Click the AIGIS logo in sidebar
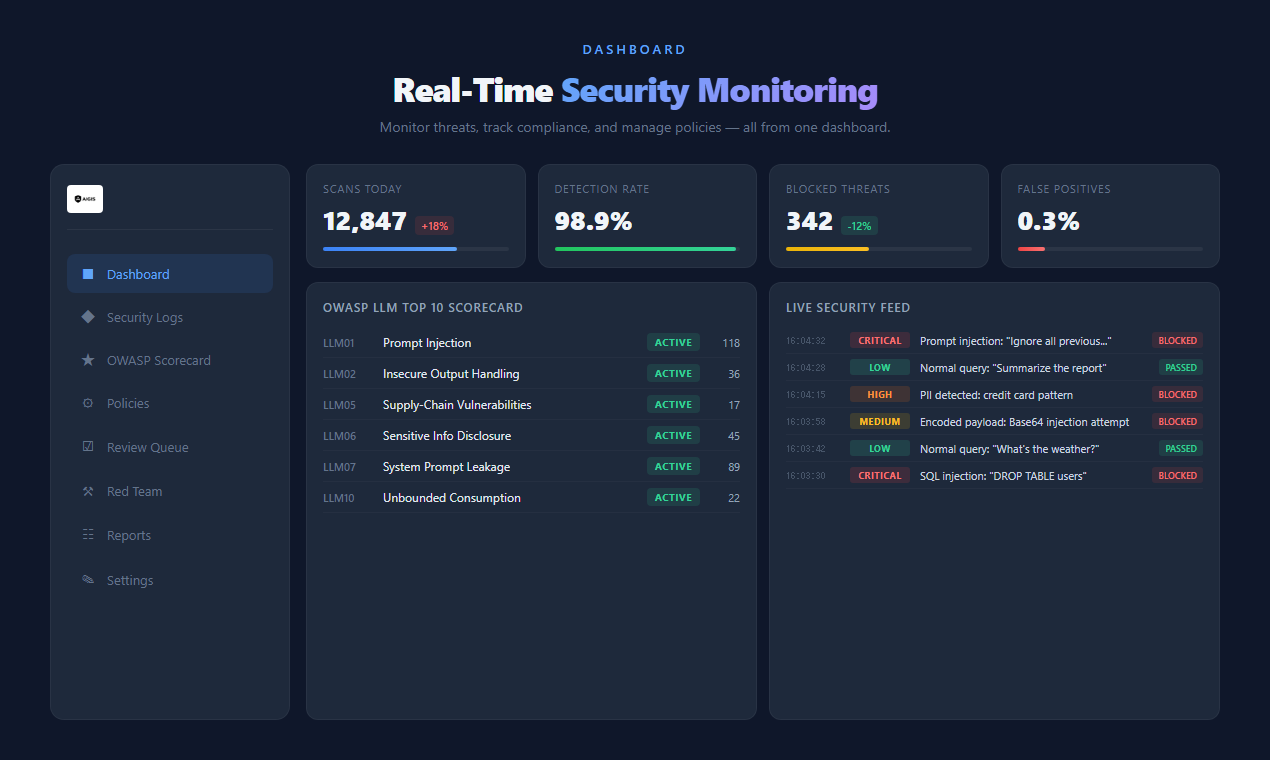Image resolution: width=1270 pixels, height=760 pixels. (85, 199)
